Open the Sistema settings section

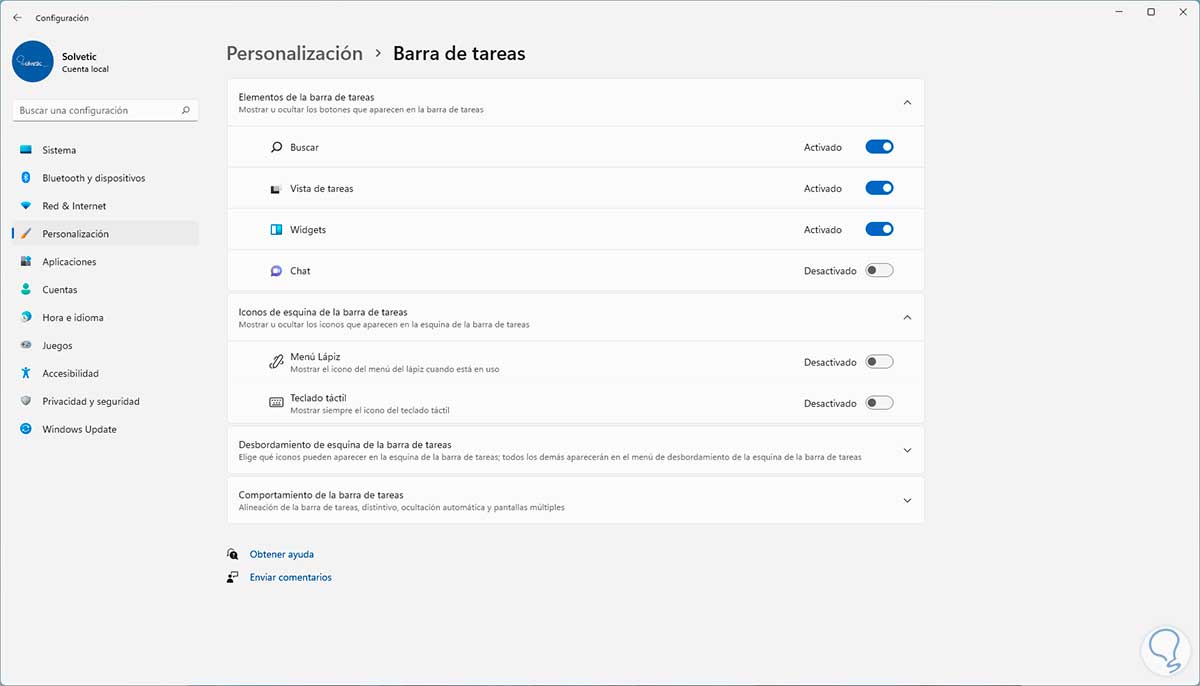[x=59, y=150]
